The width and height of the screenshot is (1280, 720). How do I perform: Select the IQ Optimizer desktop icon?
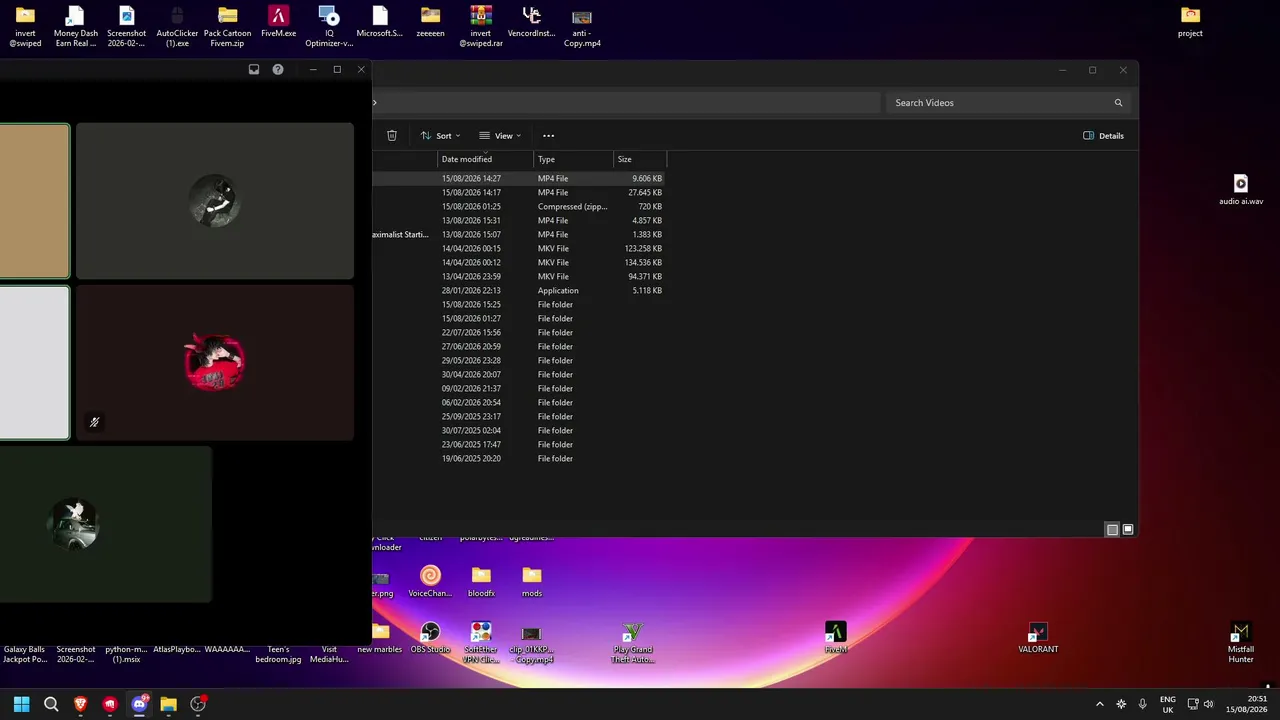point(329,27)
